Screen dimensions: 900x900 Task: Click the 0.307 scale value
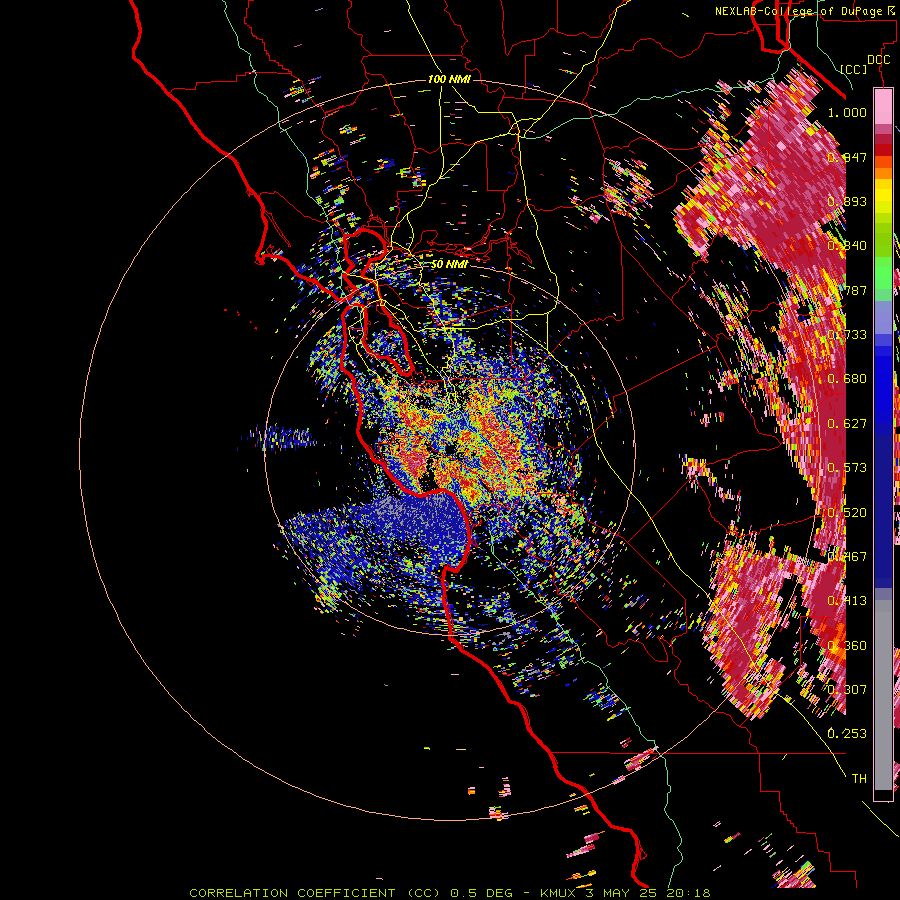pyautogui.click(x=847, y=690)
